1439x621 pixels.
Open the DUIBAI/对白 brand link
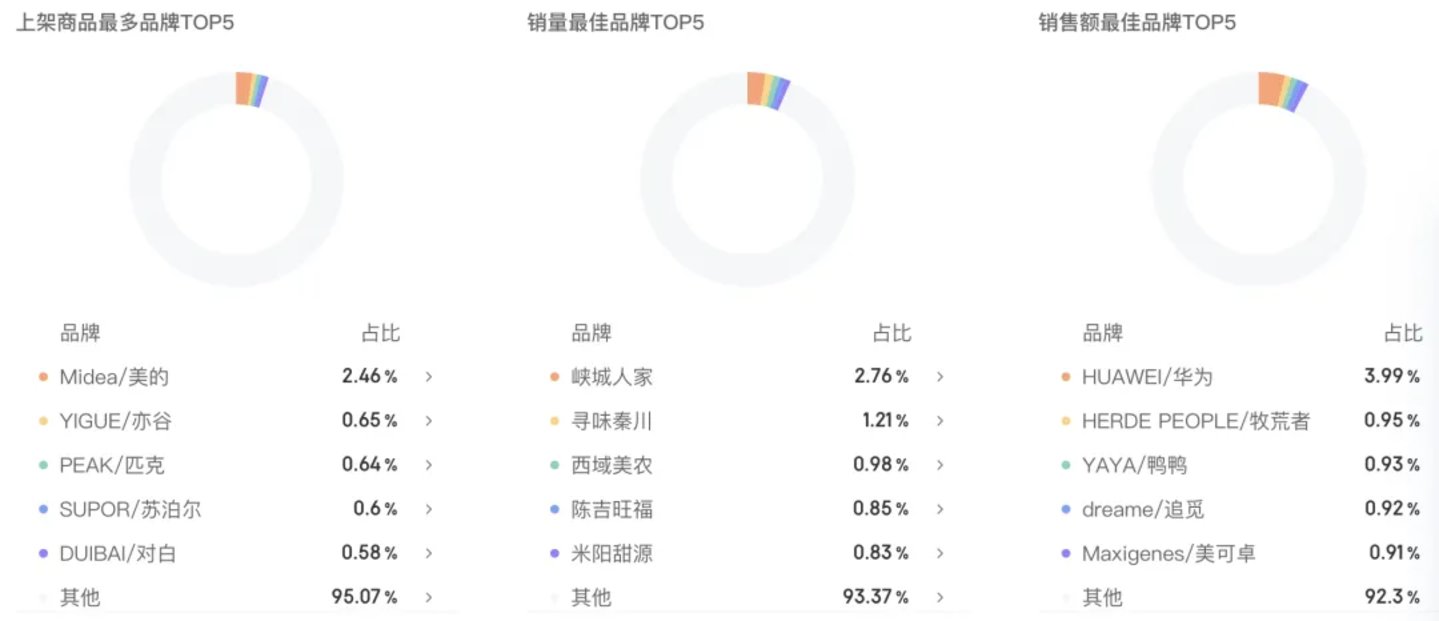click(117, 553)
